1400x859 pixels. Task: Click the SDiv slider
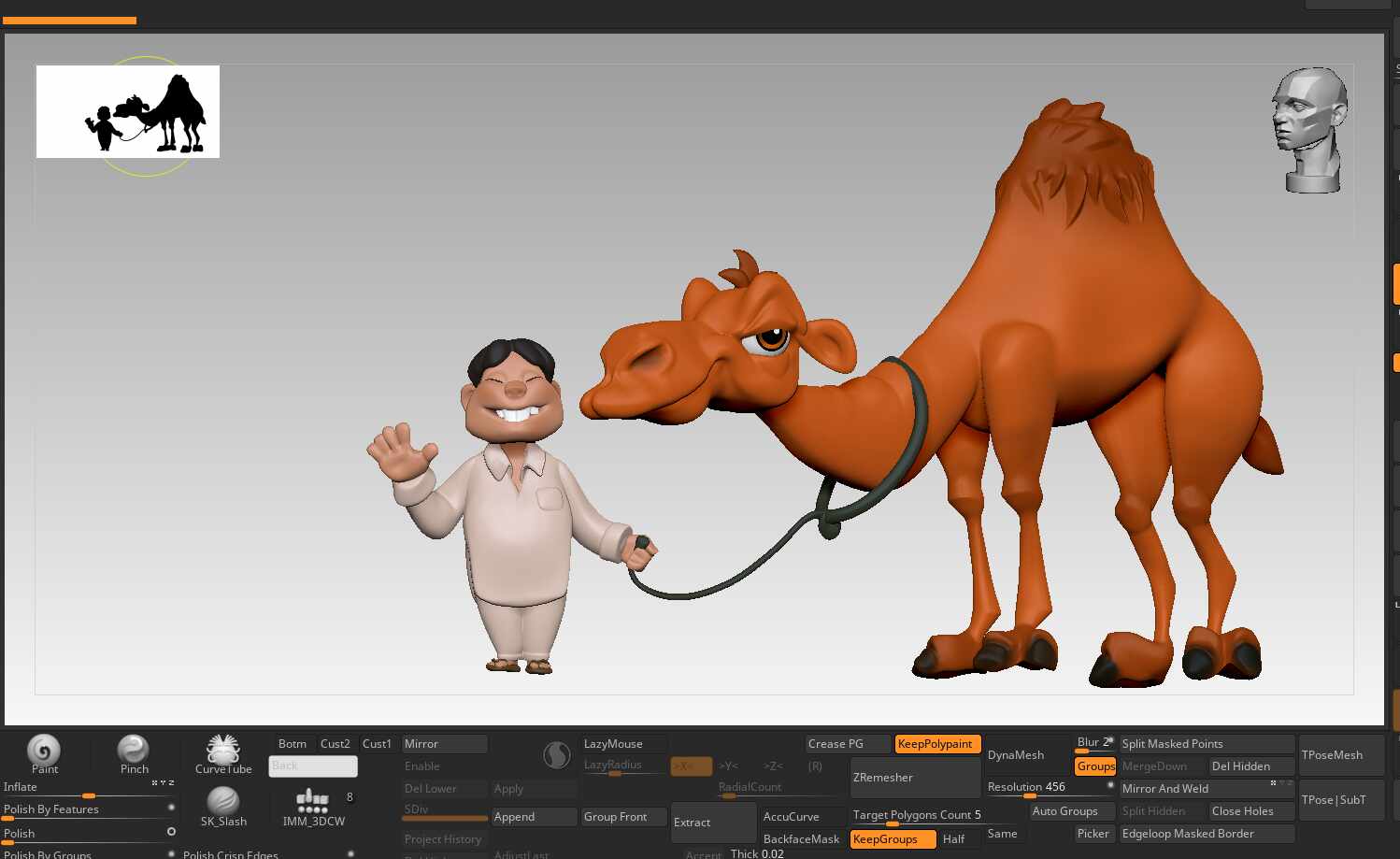[x=444, y=811]
